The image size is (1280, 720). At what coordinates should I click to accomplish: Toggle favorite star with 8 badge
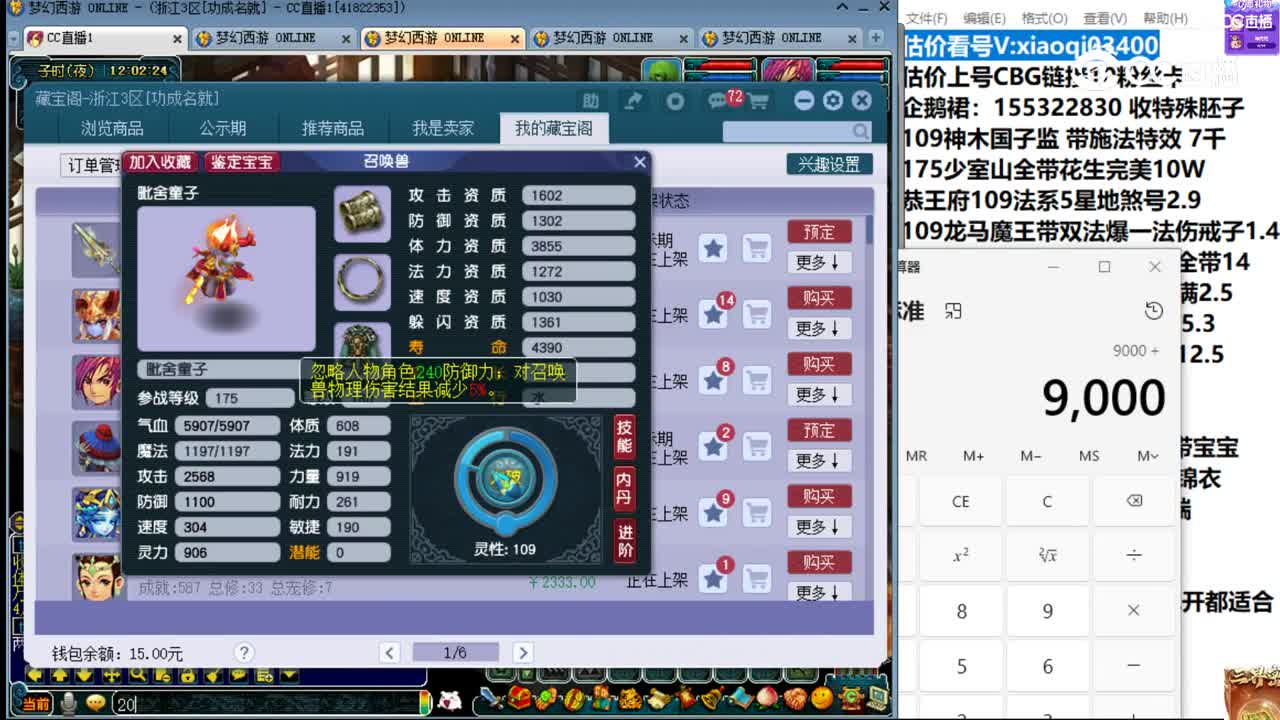713,381
